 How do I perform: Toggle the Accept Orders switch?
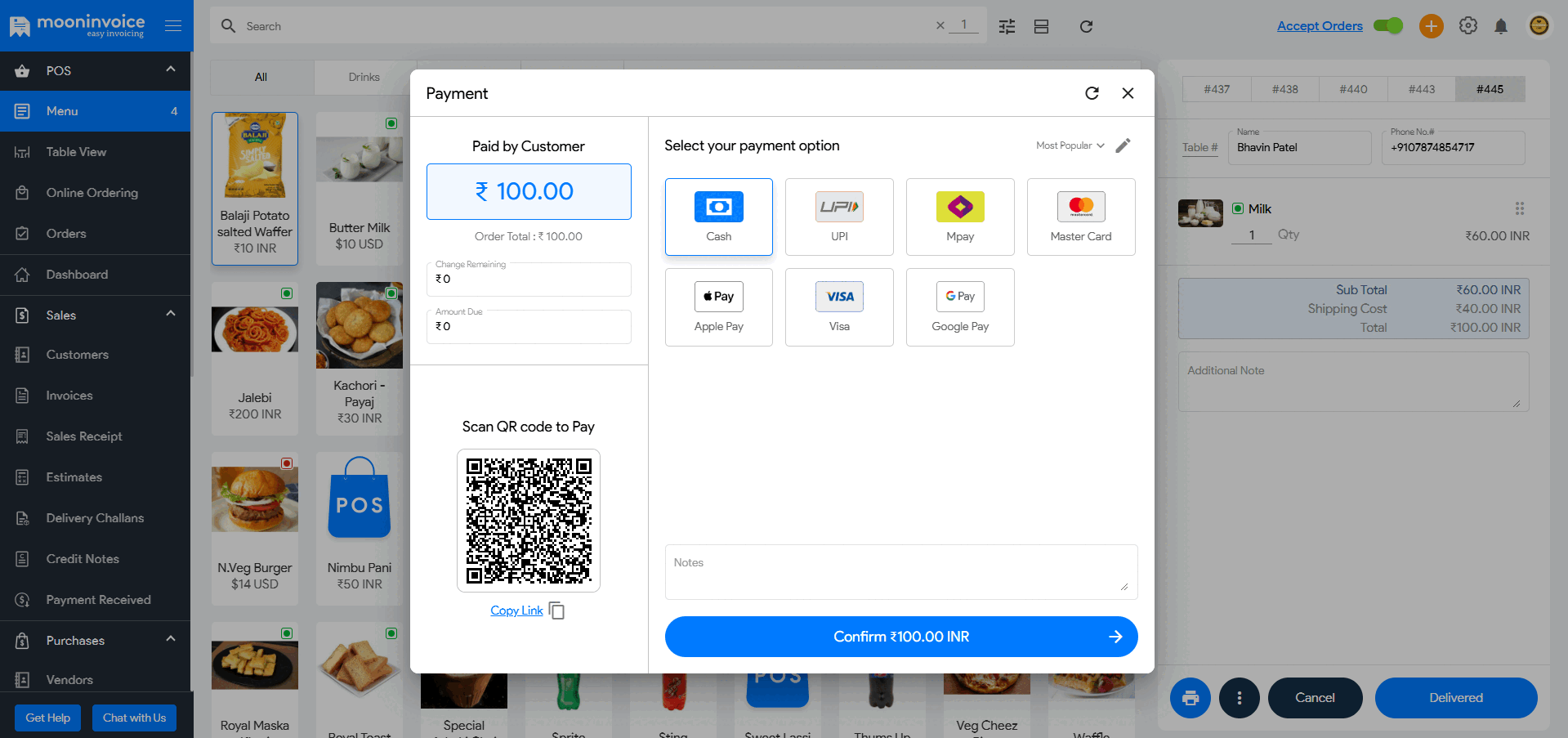[1388, 25]
